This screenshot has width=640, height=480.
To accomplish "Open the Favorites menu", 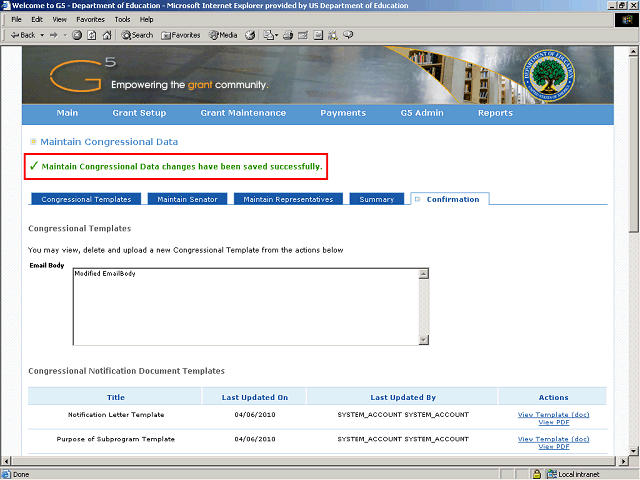I will [x=91, y=19].
